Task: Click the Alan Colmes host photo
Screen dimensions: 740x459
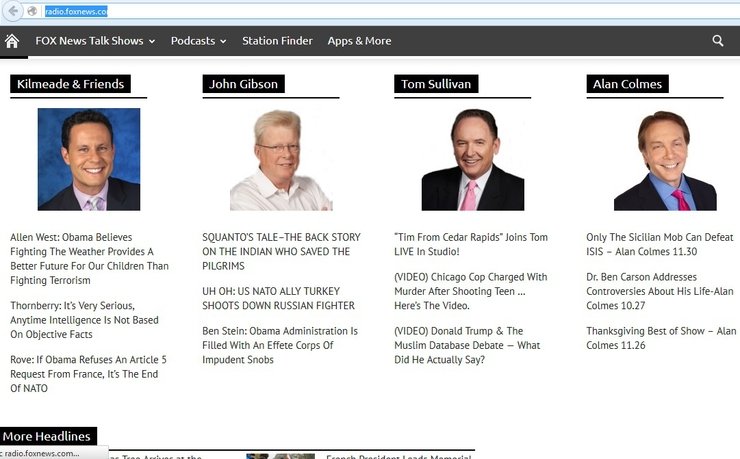Action: [x=665, y=159]
